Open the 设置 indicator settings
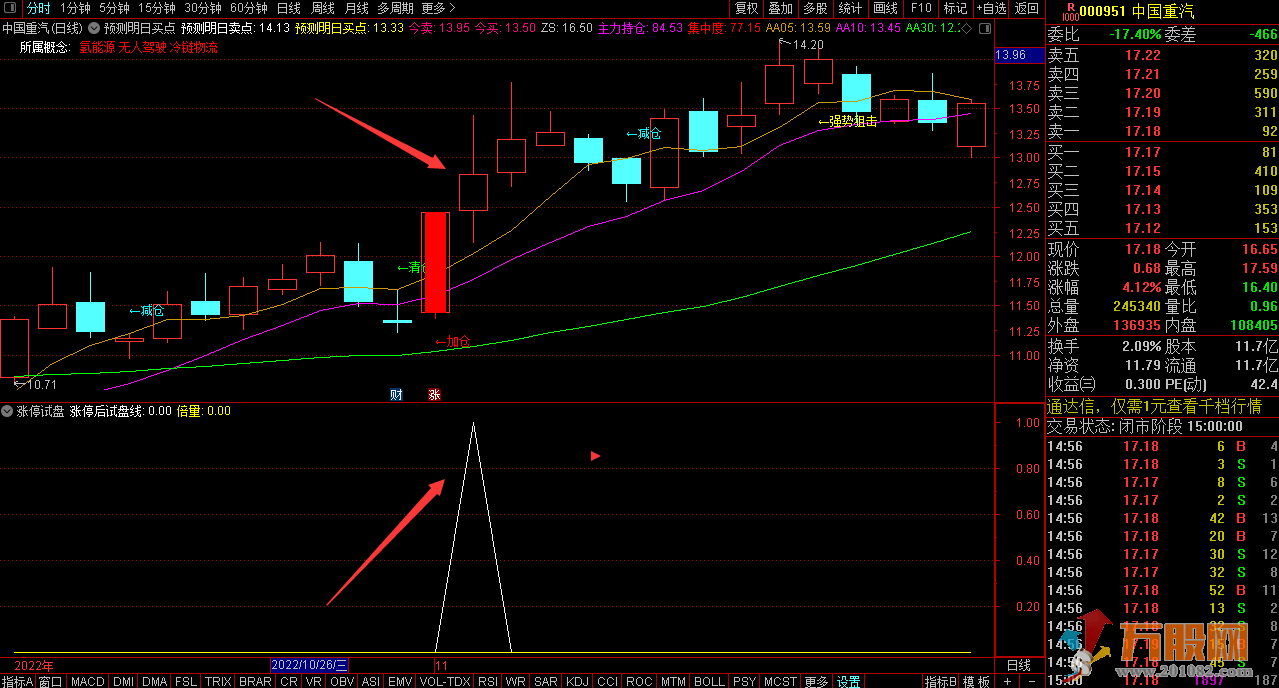The image size is (1279, 688). pyautogui.click(x=849, y=681)
